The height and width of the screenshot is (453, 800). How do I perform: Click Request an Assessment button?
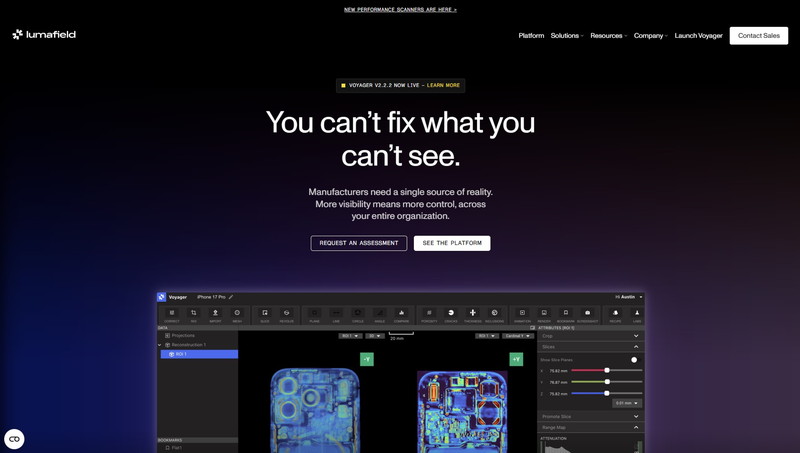coord(359,243)
